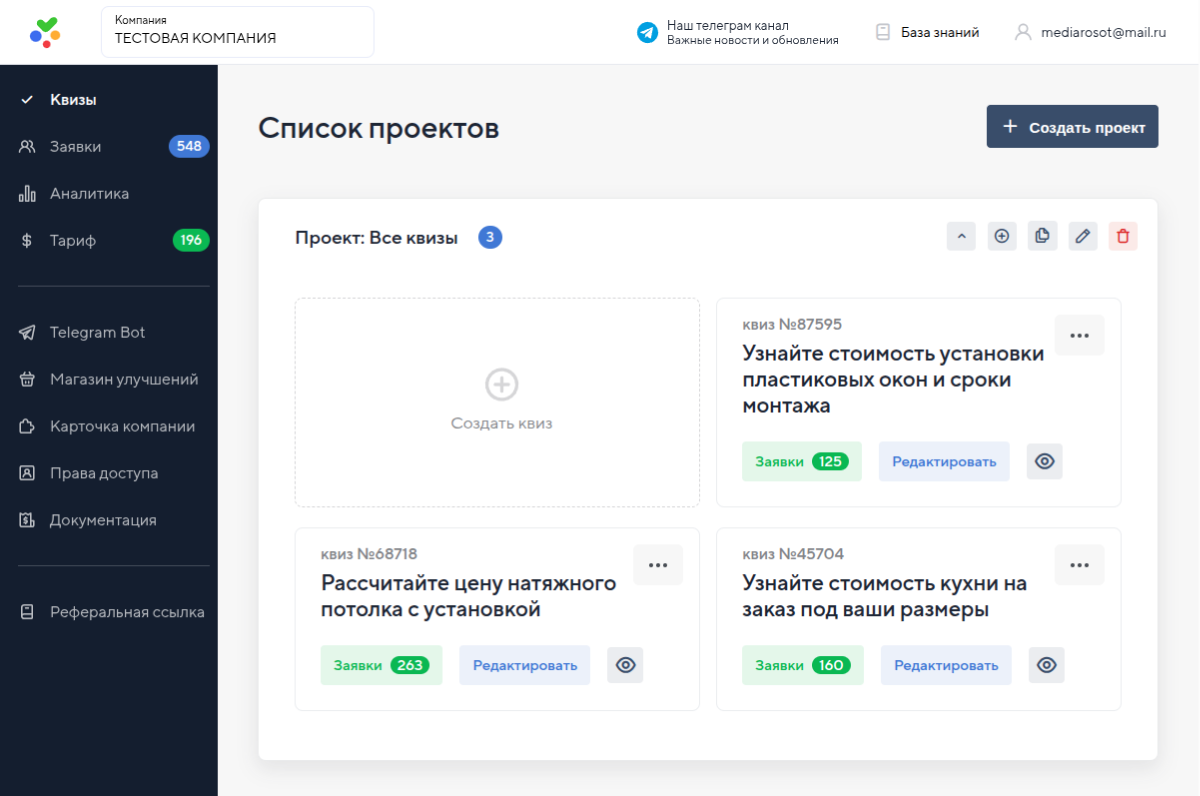Duplicate the project using the copy icon
The width and height of the screenshot is (1200, 796).
tap(1042, 236)
